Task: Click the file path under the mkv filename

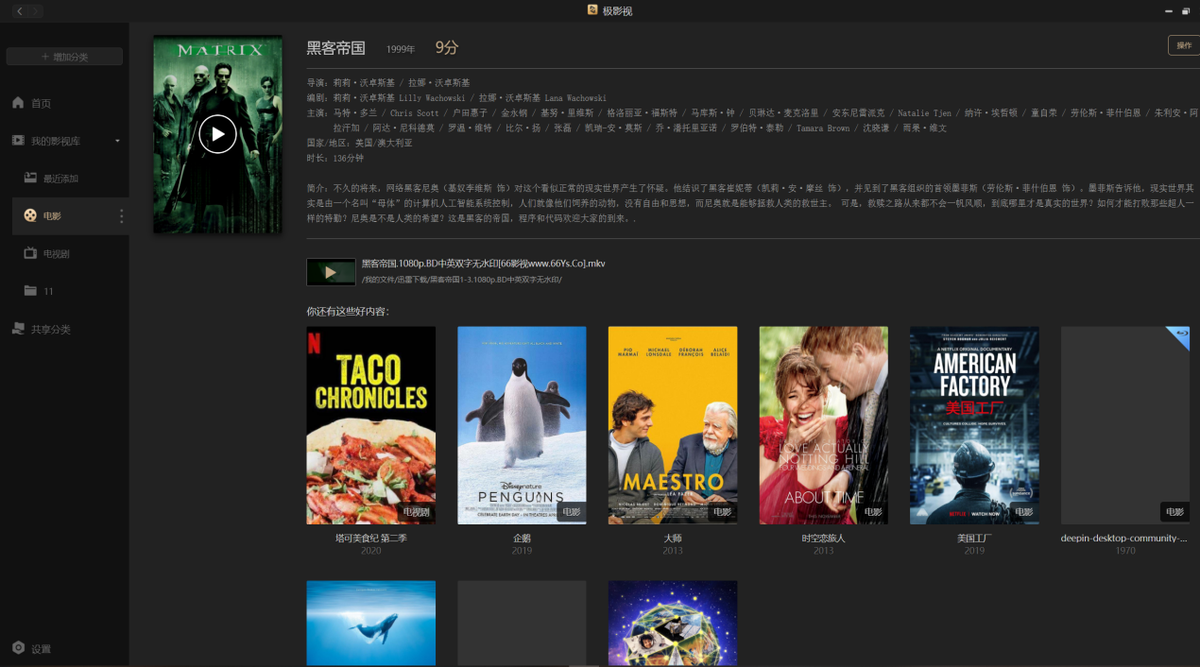Action: point(462,280)
